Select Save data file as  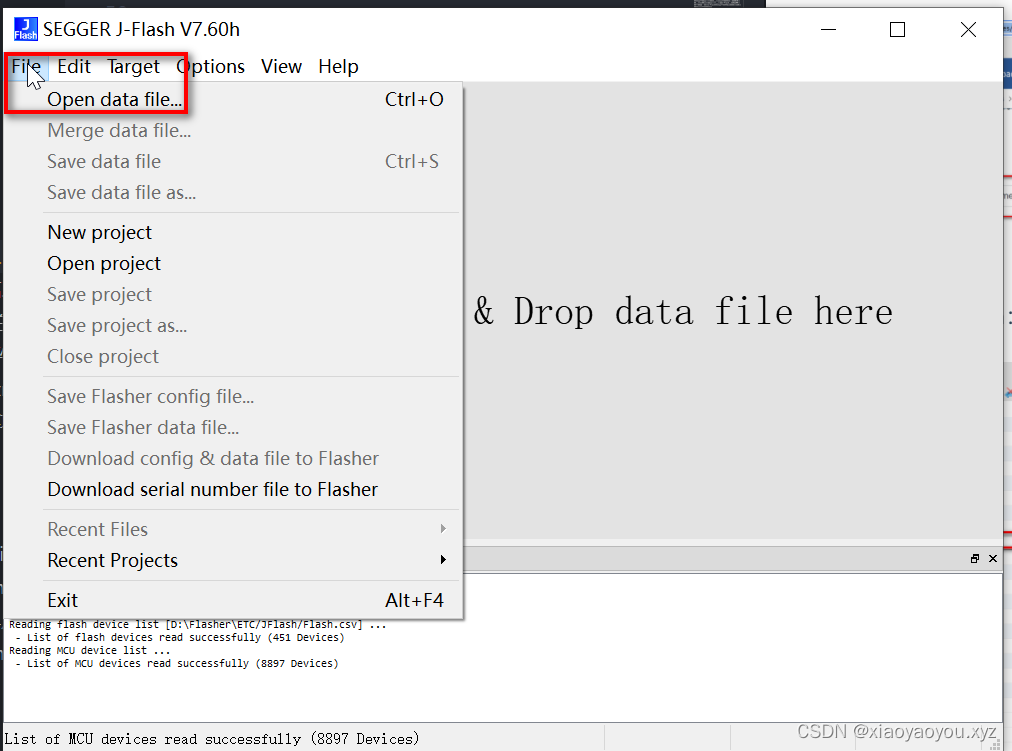121,192
